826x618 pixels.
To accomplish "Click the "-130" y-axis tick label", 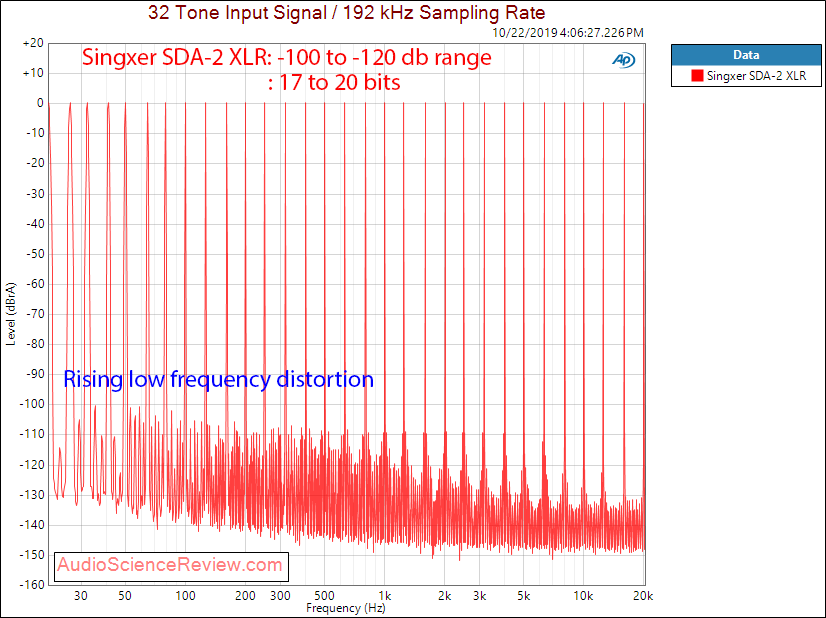I will click(32, 495).
